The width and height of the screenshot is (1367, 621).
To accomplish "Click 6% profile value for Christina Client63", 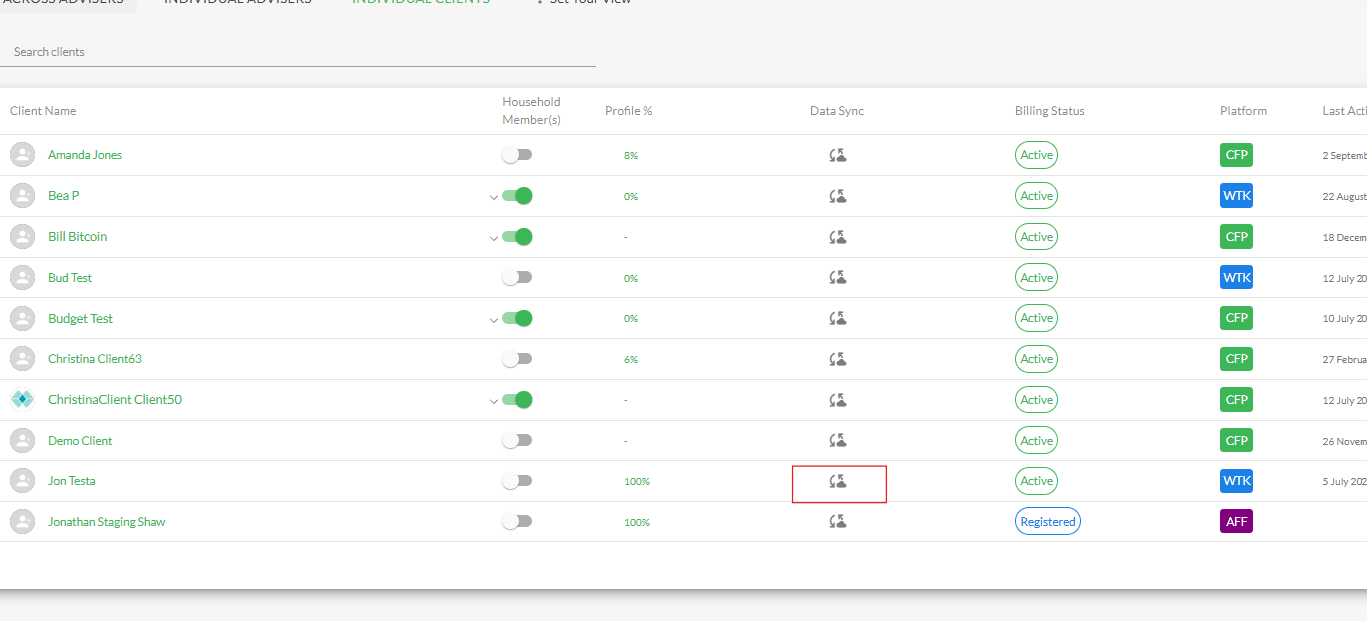I will coord(631,360).
